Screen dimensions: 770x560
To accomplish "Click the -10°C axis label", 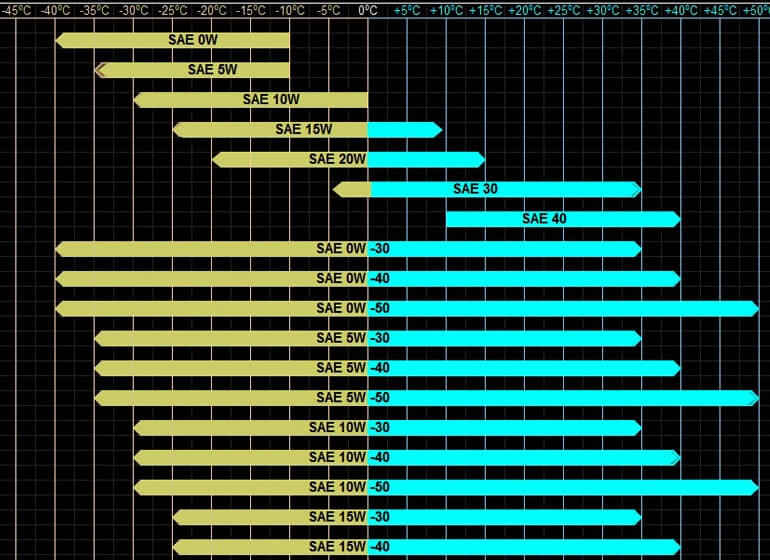I will pyautogui.click(x=290, y=10).
